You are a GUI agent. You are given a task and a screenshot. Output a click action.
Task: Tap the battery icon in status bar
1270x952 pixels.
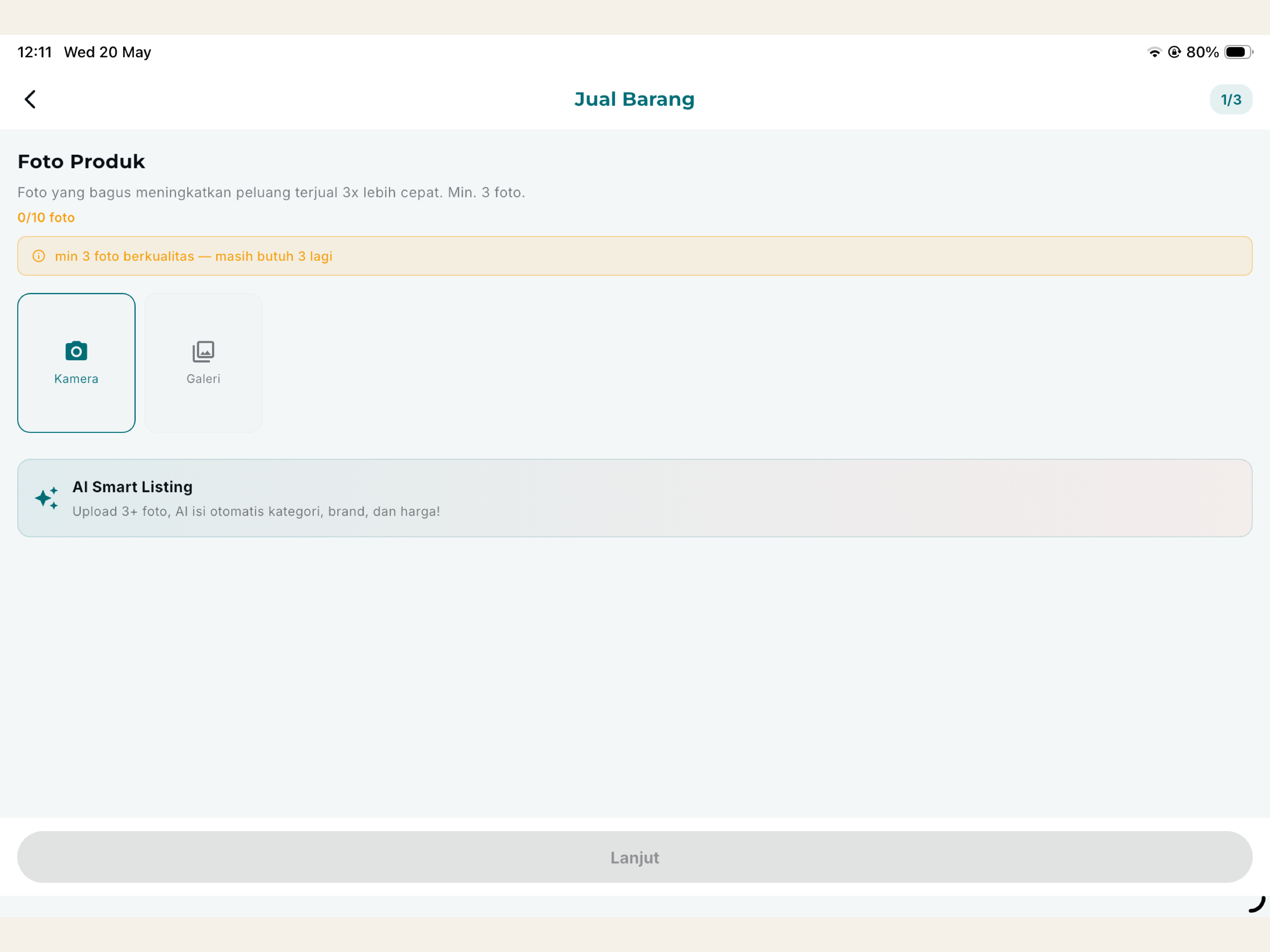click(x=1238, y=52)
